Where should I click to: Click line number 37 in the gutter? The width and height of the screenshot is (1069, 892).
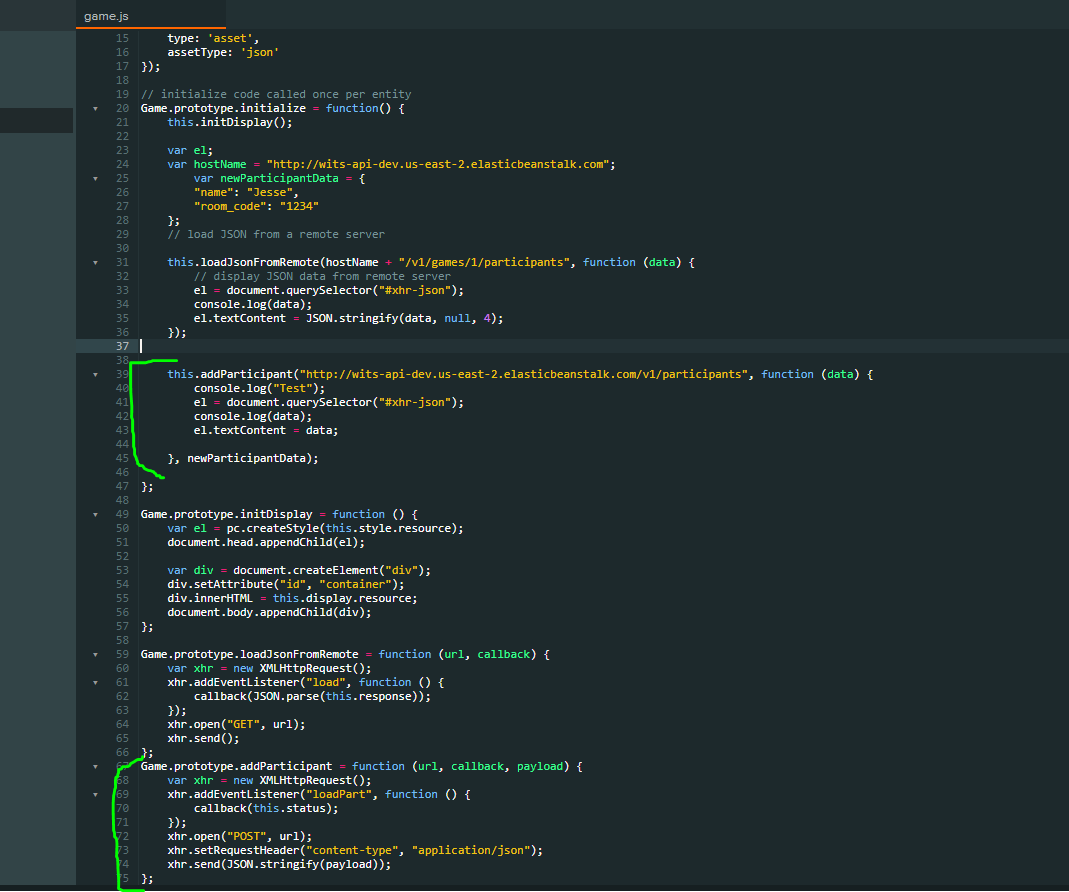click(x=122, y=346)
